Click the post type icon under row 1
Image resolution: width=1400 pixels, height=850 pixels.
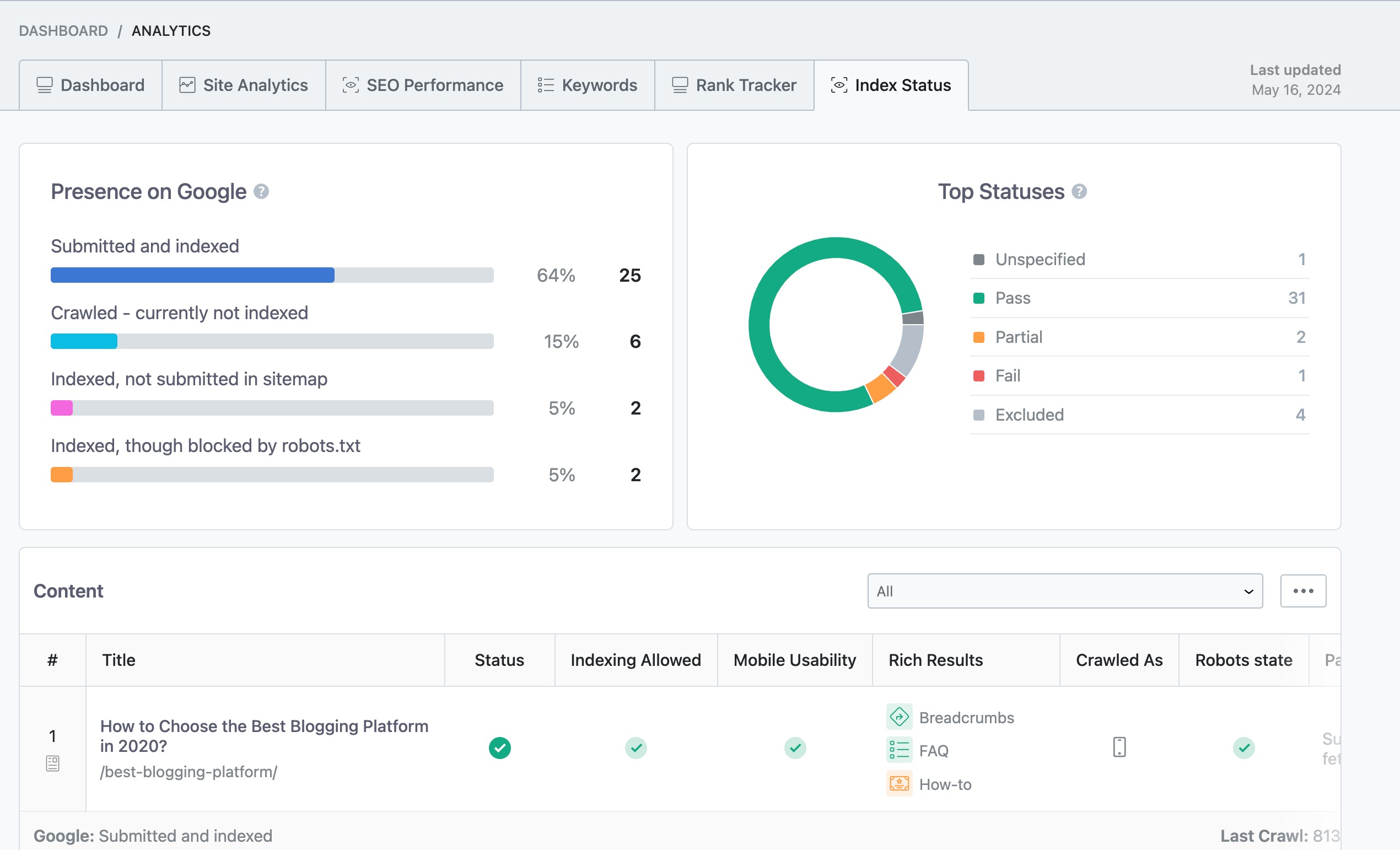pos(52,763)
